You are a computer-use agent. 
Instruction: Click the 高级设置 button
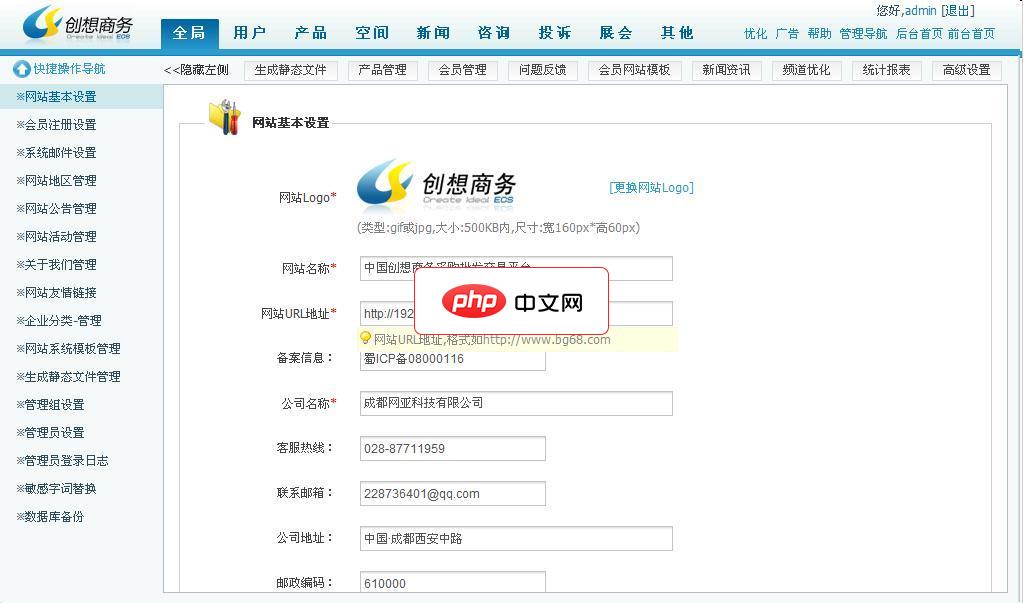967,70
